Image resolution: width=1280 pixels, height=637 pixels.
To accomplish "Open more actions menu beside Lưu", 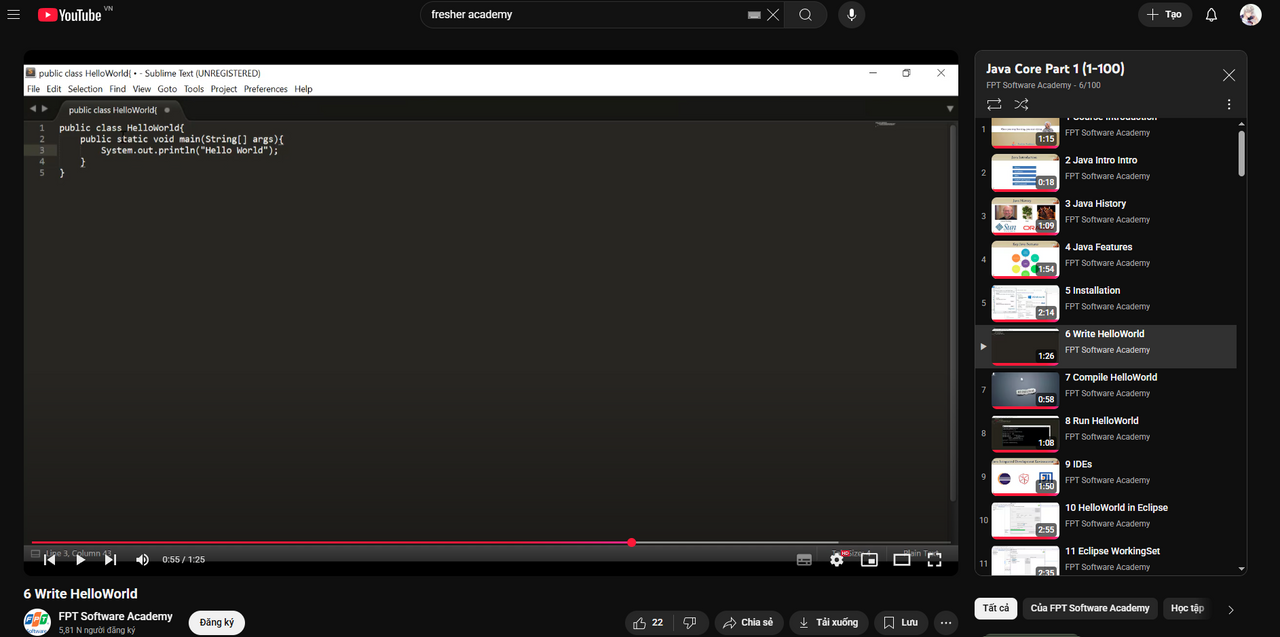I will click(945, 622).
